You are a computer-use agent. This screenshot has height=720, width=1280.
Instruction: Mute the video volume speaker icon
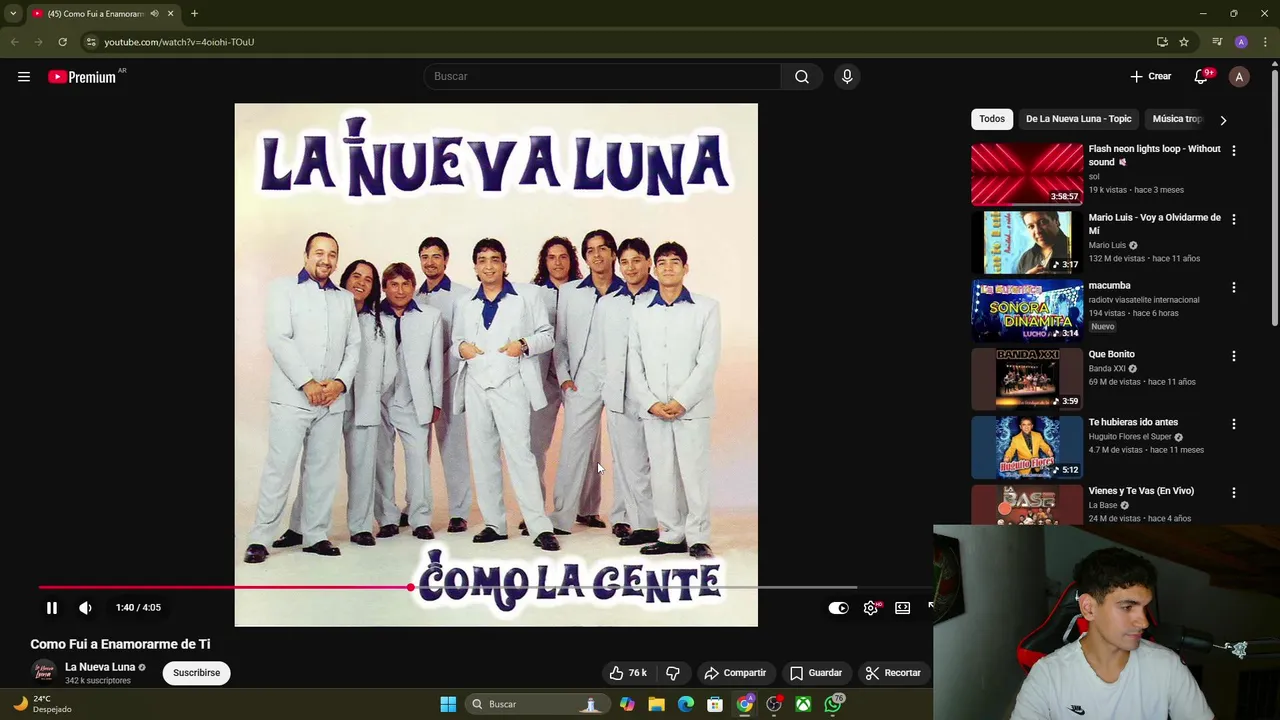pyautogui.click(x=85, y=607)
